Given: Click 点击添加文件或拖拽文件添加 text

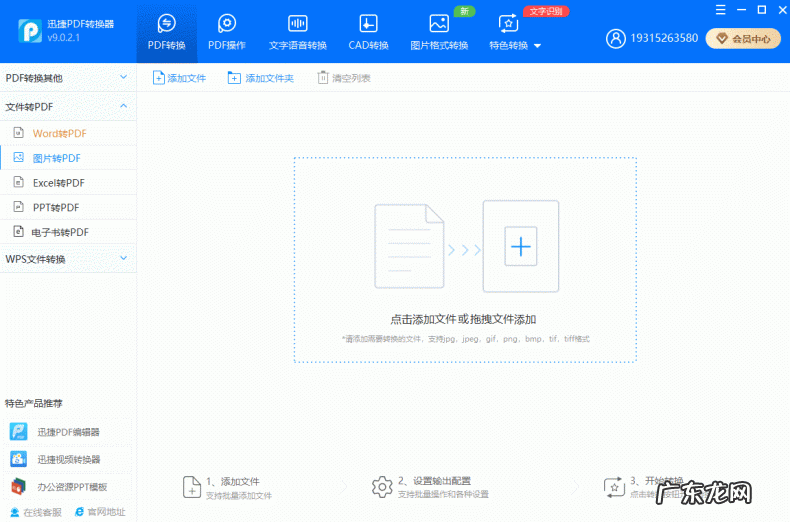Looking at the screenshot, I should point(463,319).
